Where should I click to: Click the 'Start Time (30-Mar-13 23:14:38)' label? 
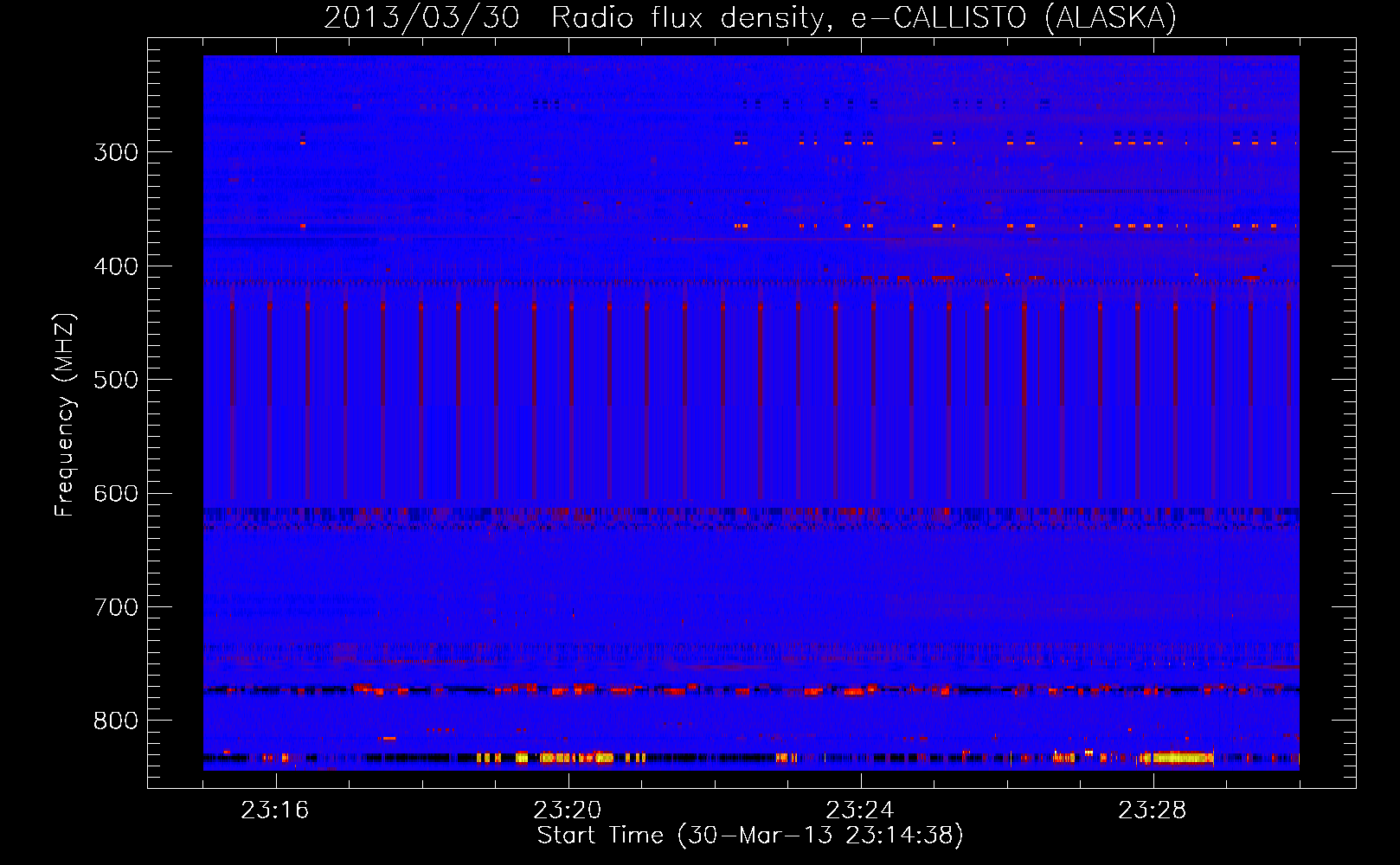[x=750, y=836]
